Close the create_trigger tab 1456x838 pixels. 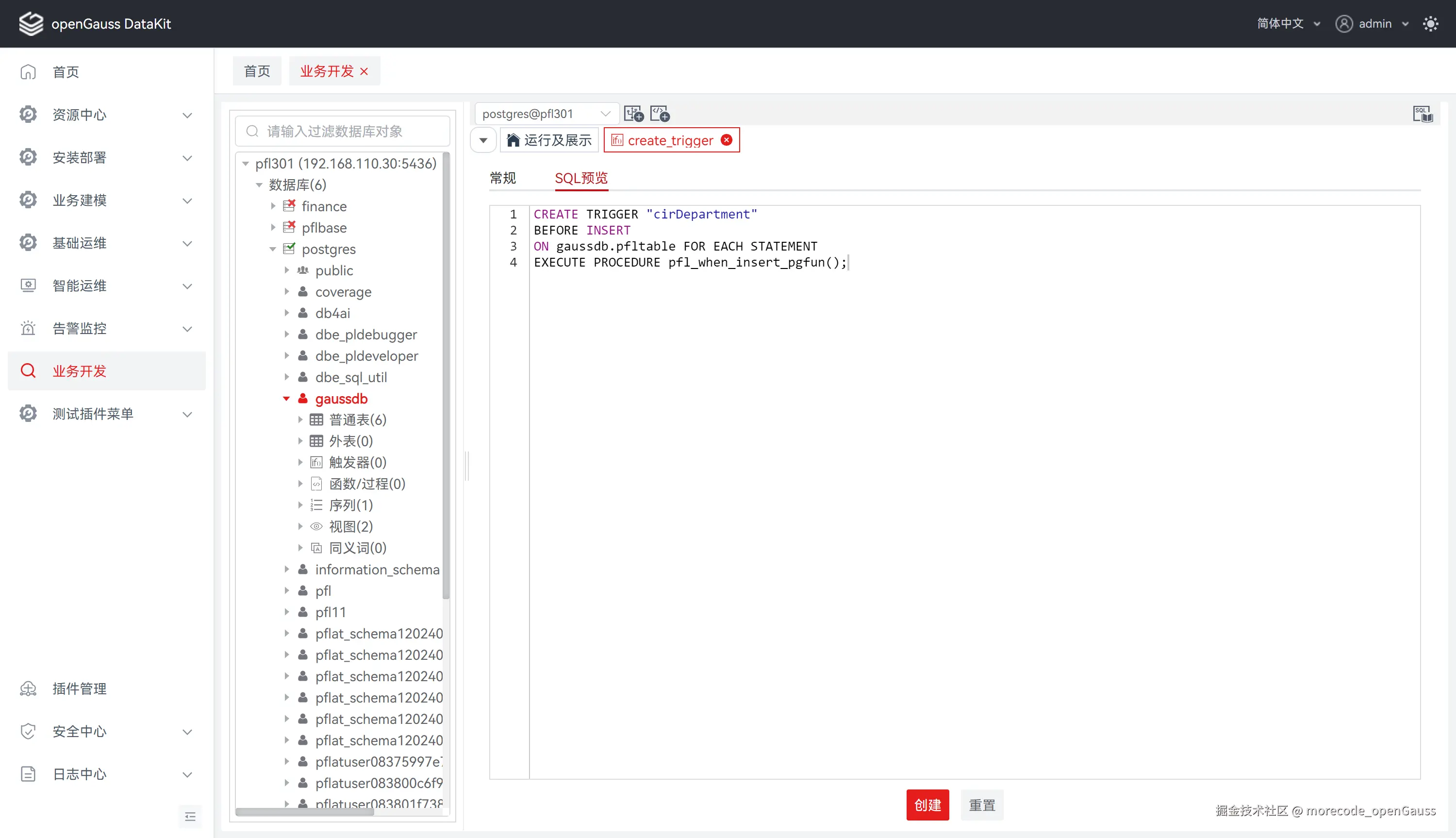(727, 140)
